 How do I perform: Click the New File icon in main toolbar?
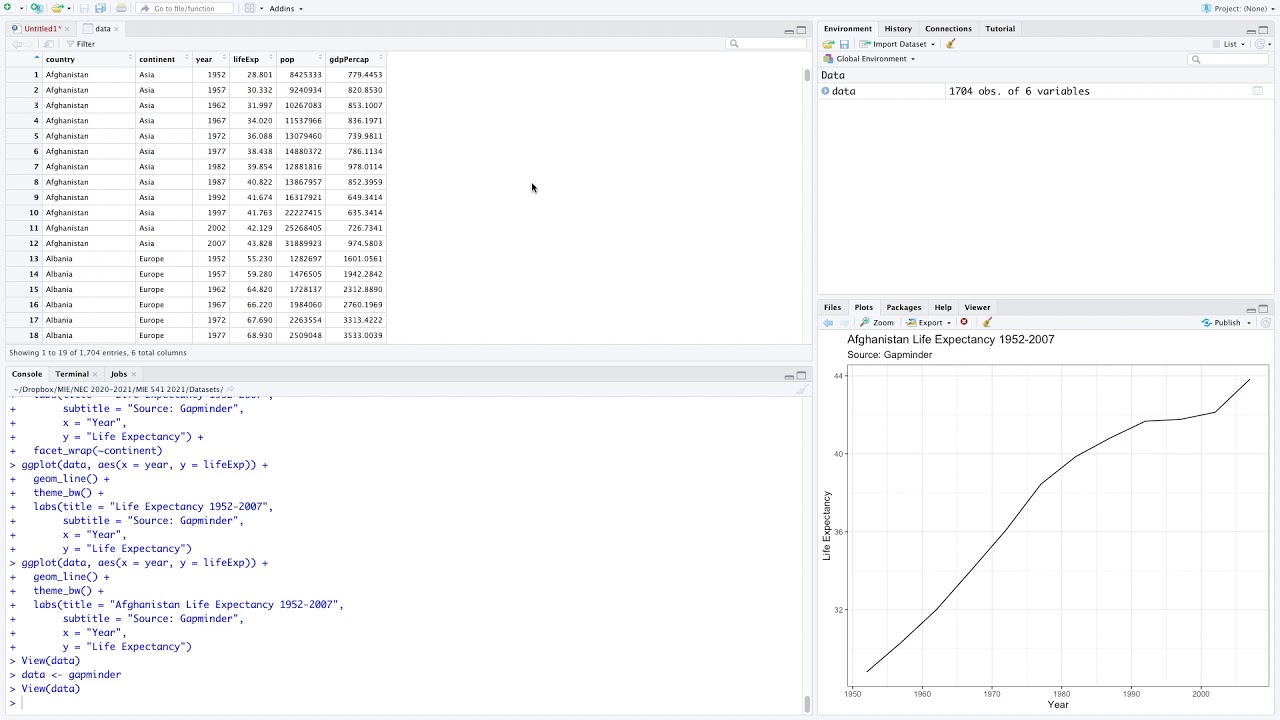click(x=8, y=8)
